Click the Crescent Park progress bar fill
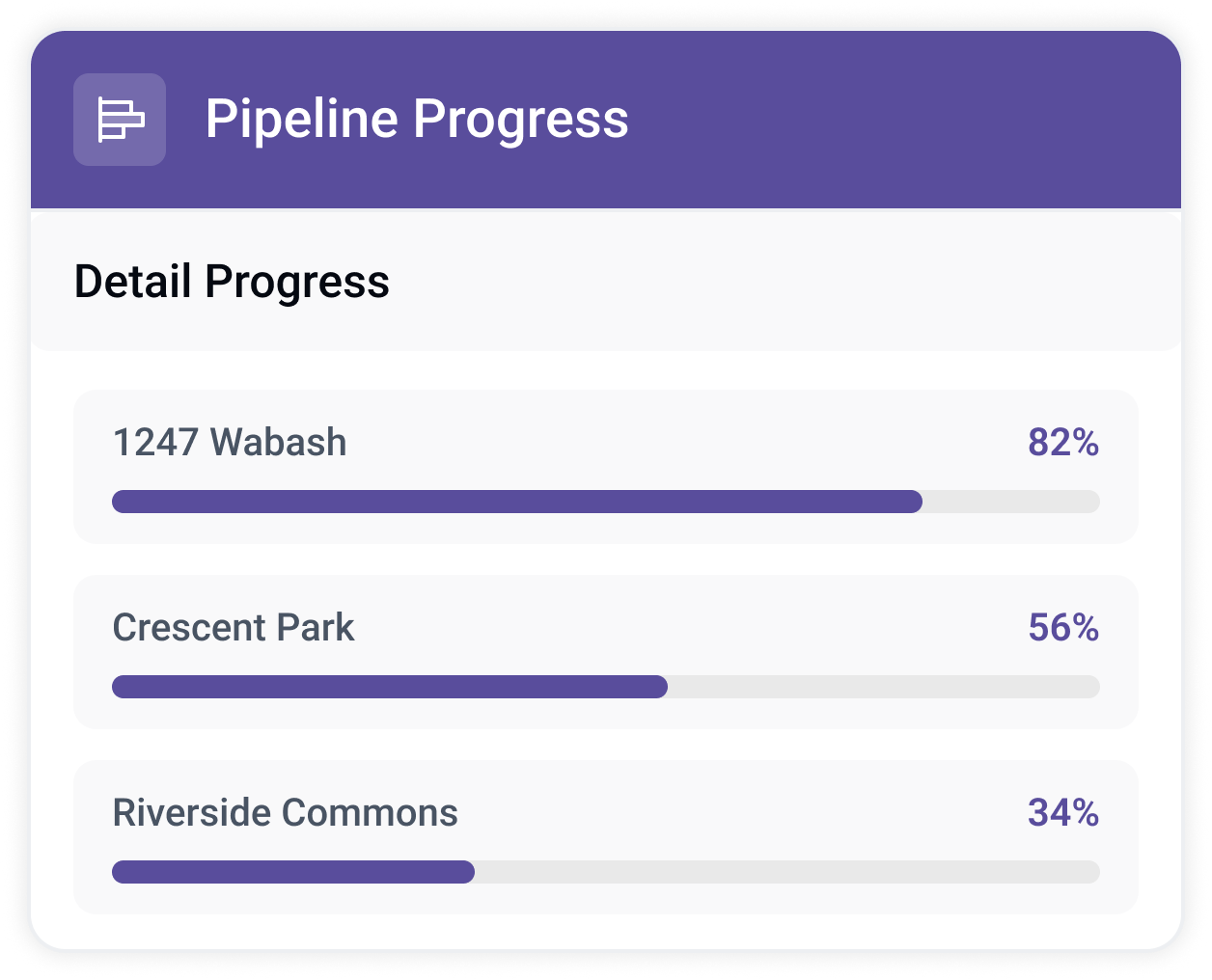The height and width of the screenshot is (980, 1212). (x=390, y=687)
